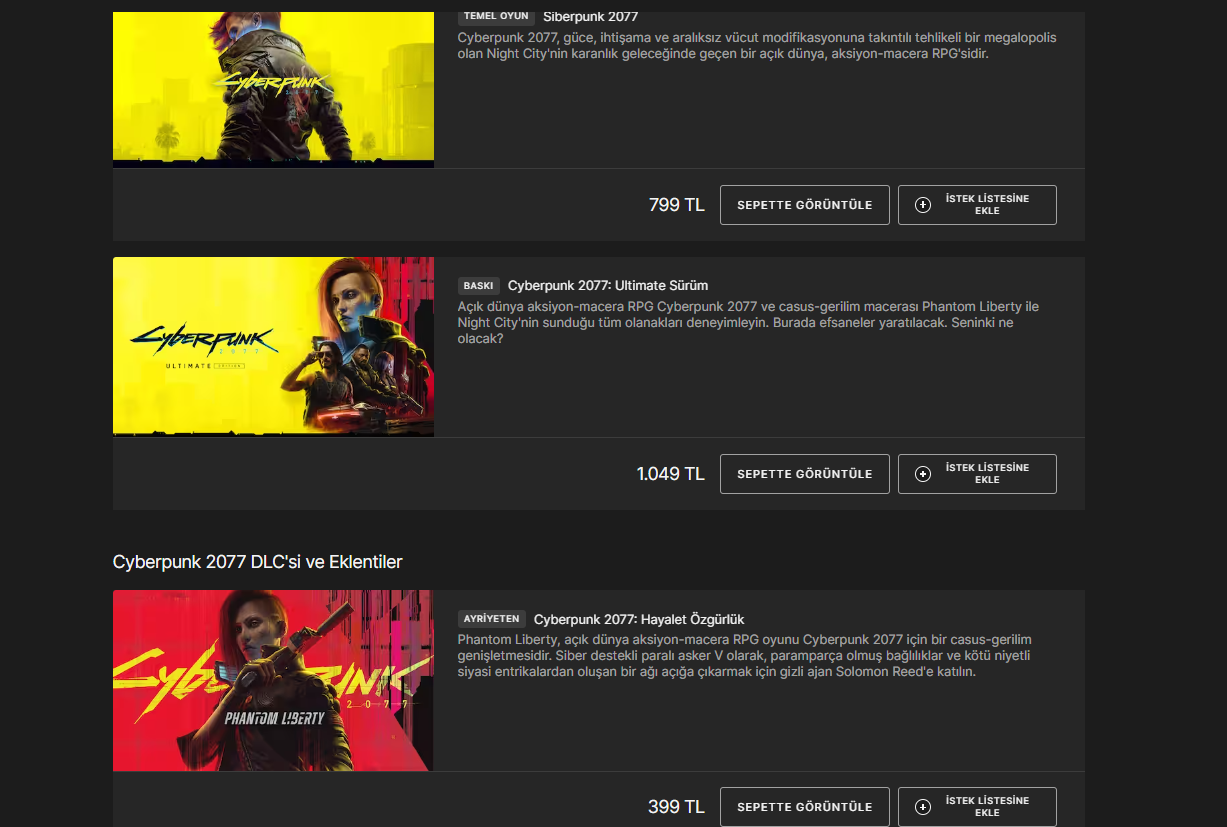Add Cyberpunk 2077: Hayalet Özgürlük to wishlist
The height and width of the screenshot is (827, 1227).
click(977, 807)
